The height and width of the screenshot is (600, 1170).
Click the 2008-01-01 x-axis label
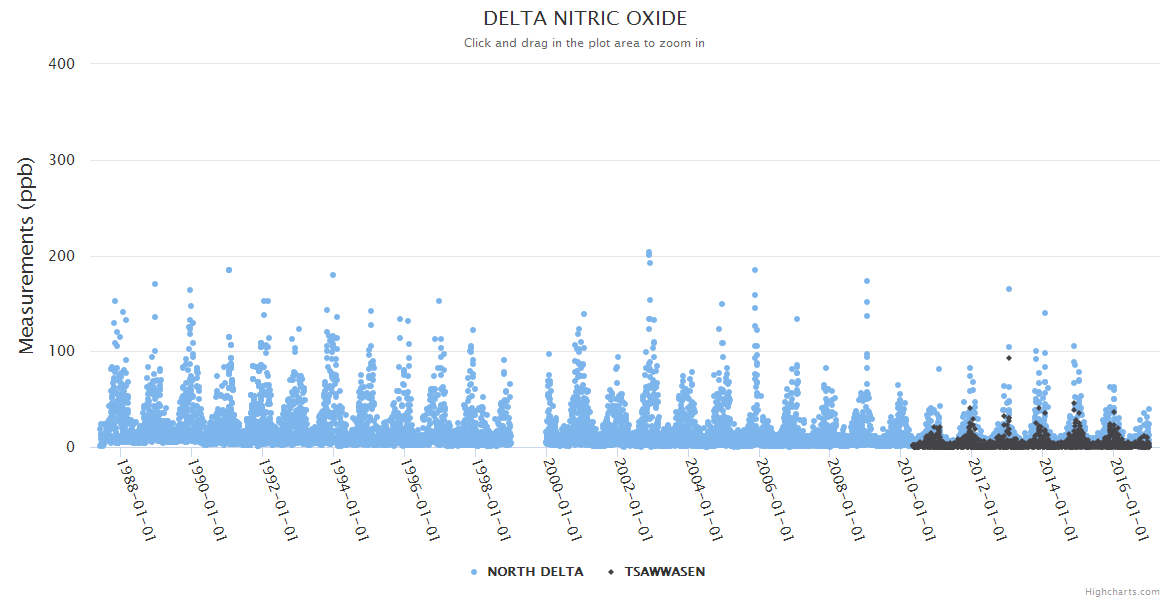click(845, 499)
